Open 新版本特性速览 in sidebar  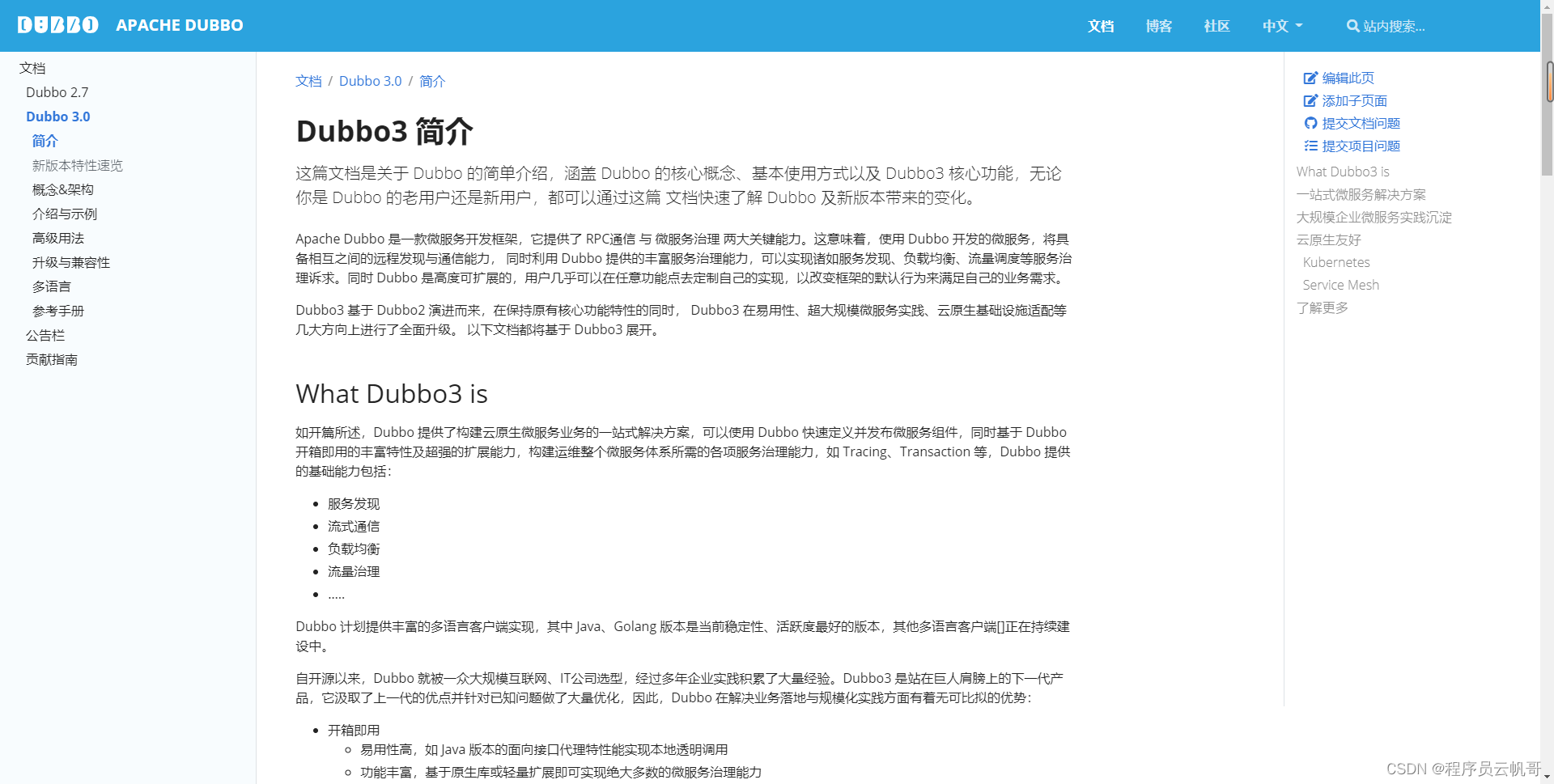pyautogui.click(x=78, y=165)
